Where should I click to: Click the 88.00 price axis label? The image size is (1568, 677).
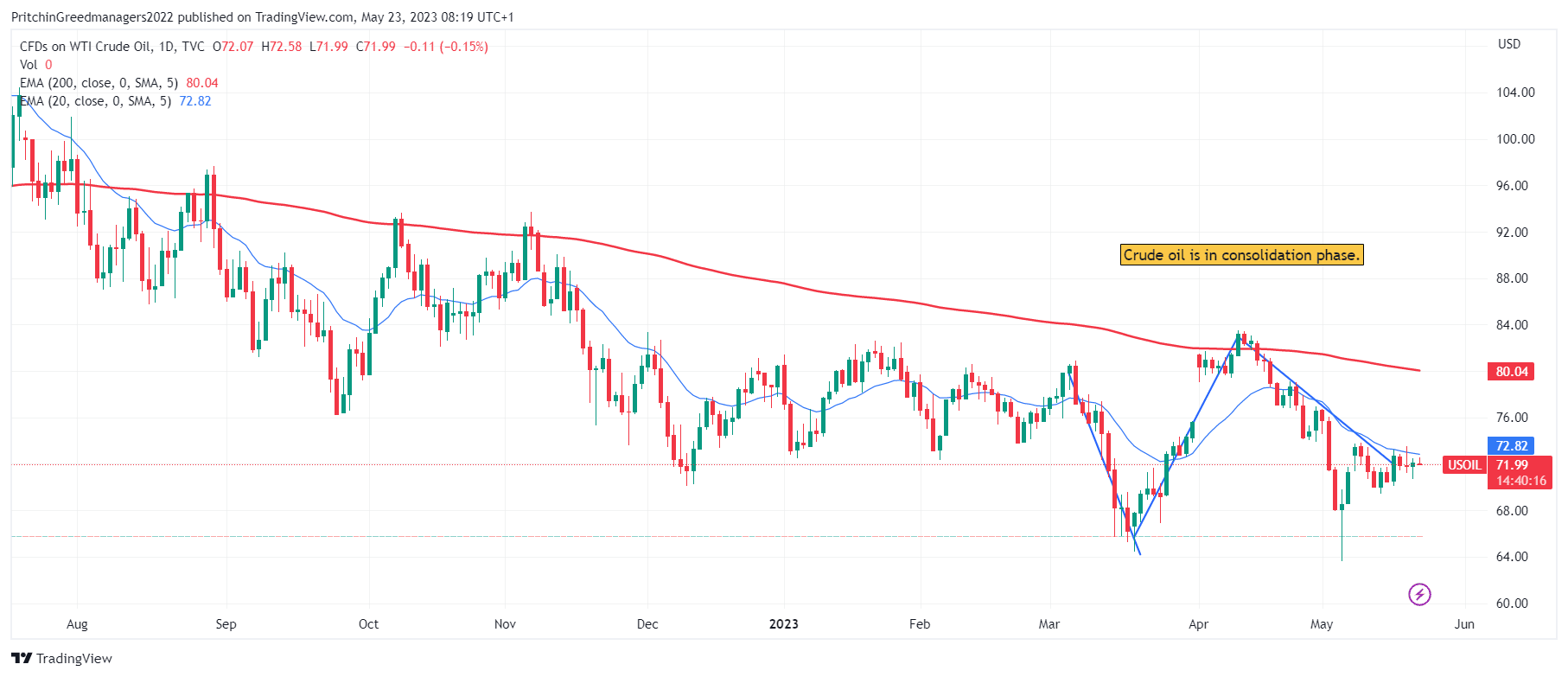[x=1512, y=278]
